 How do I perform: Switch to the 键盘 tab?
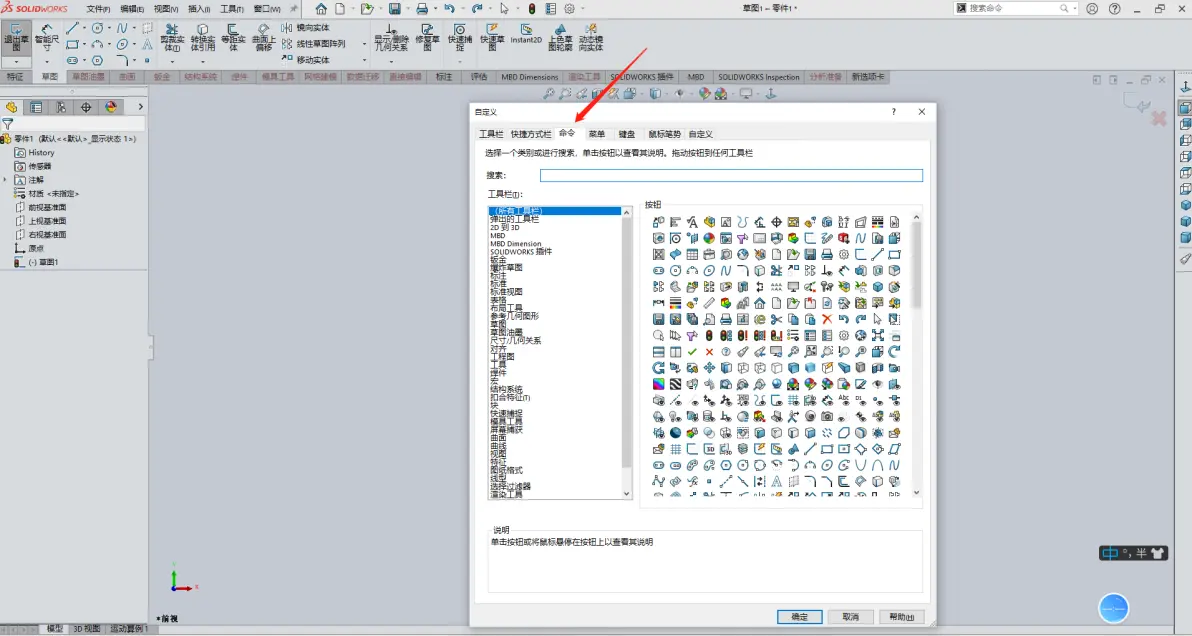pos(626,134)
